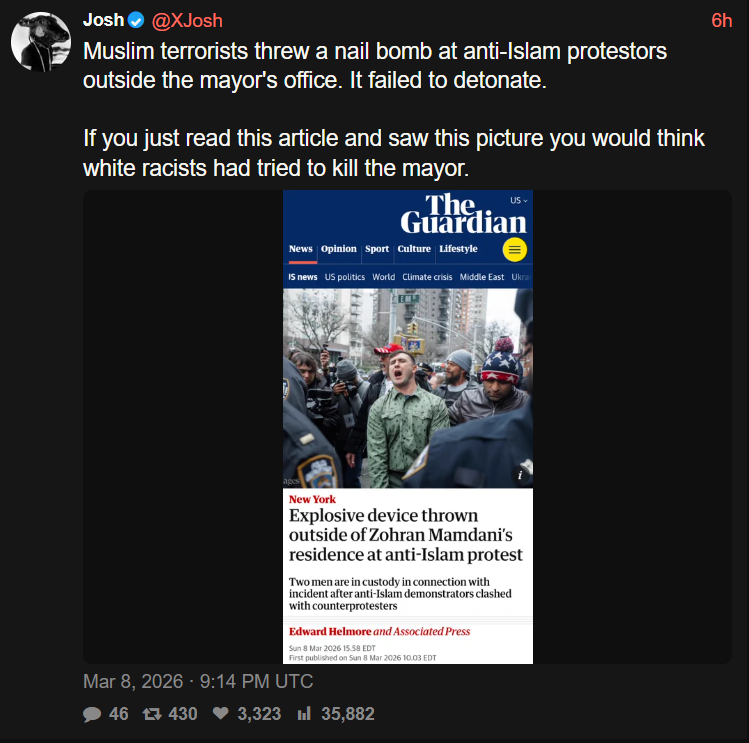
Task: Go to US politics subsection link
Action: 344,277
